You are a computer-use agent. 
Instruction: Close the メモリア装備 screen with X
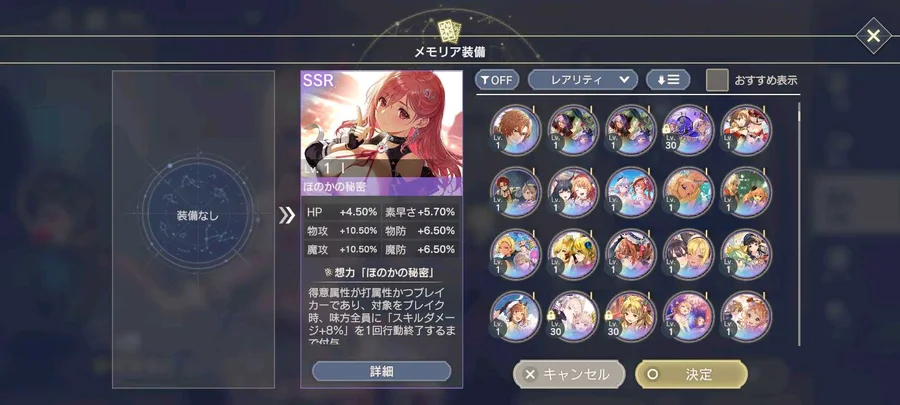(873, 36)
